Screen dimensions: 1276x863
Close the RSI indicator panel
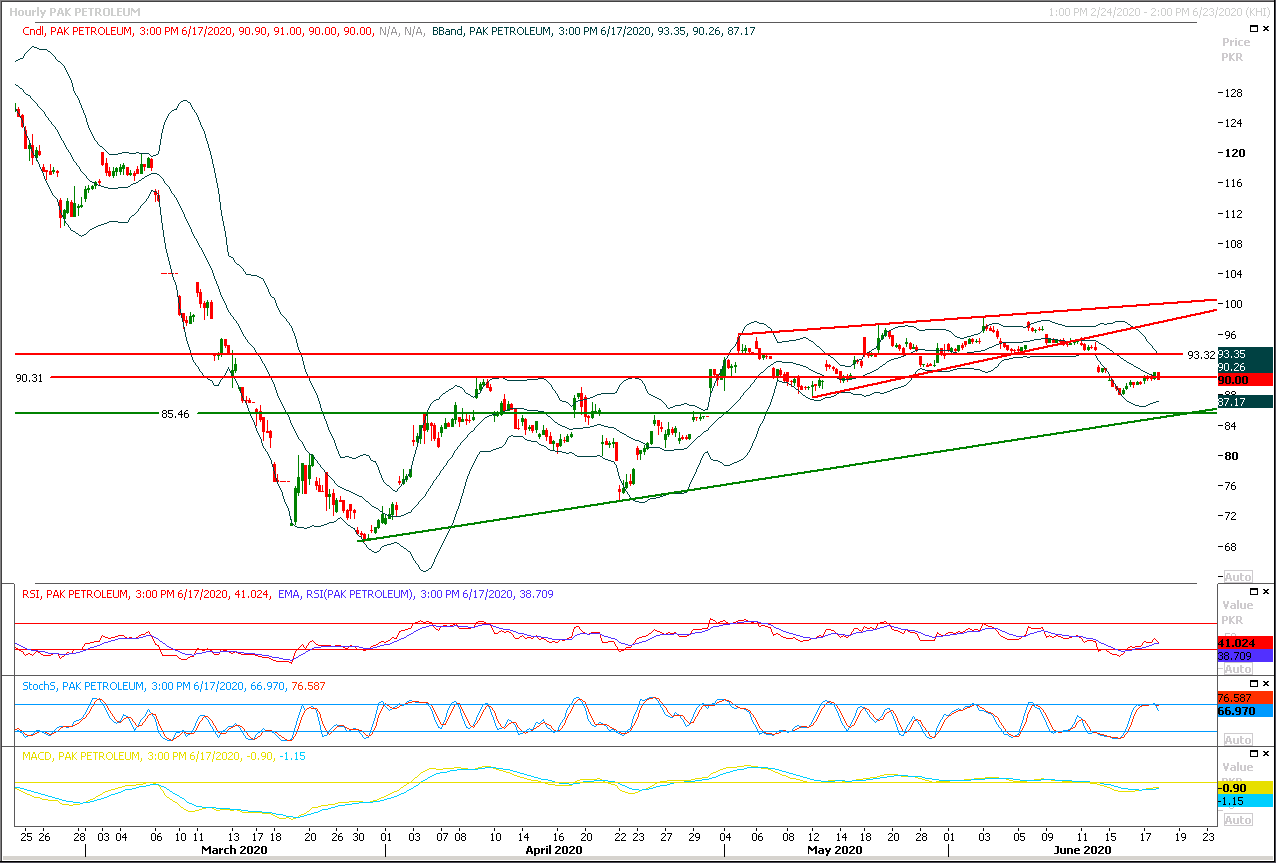pos(1266,591)
